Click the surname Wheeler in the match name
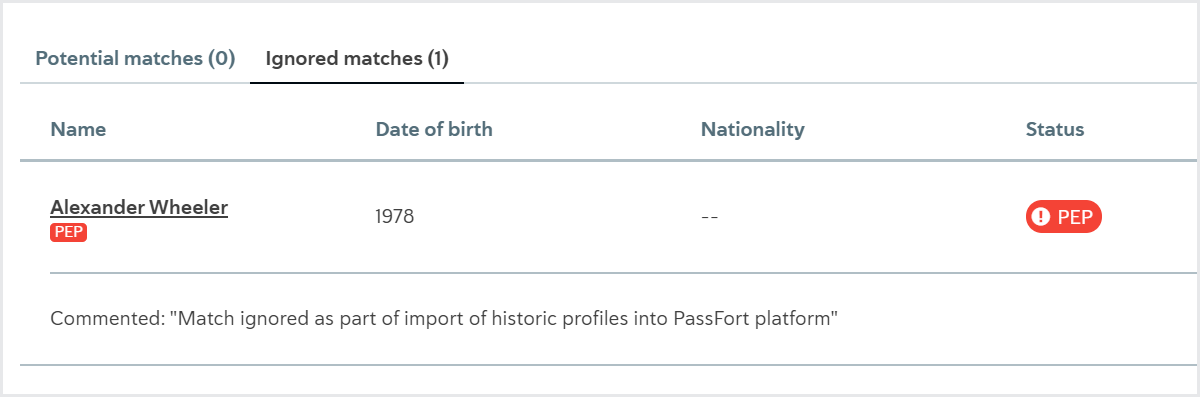1200x397 pixels. click(189, 208)
